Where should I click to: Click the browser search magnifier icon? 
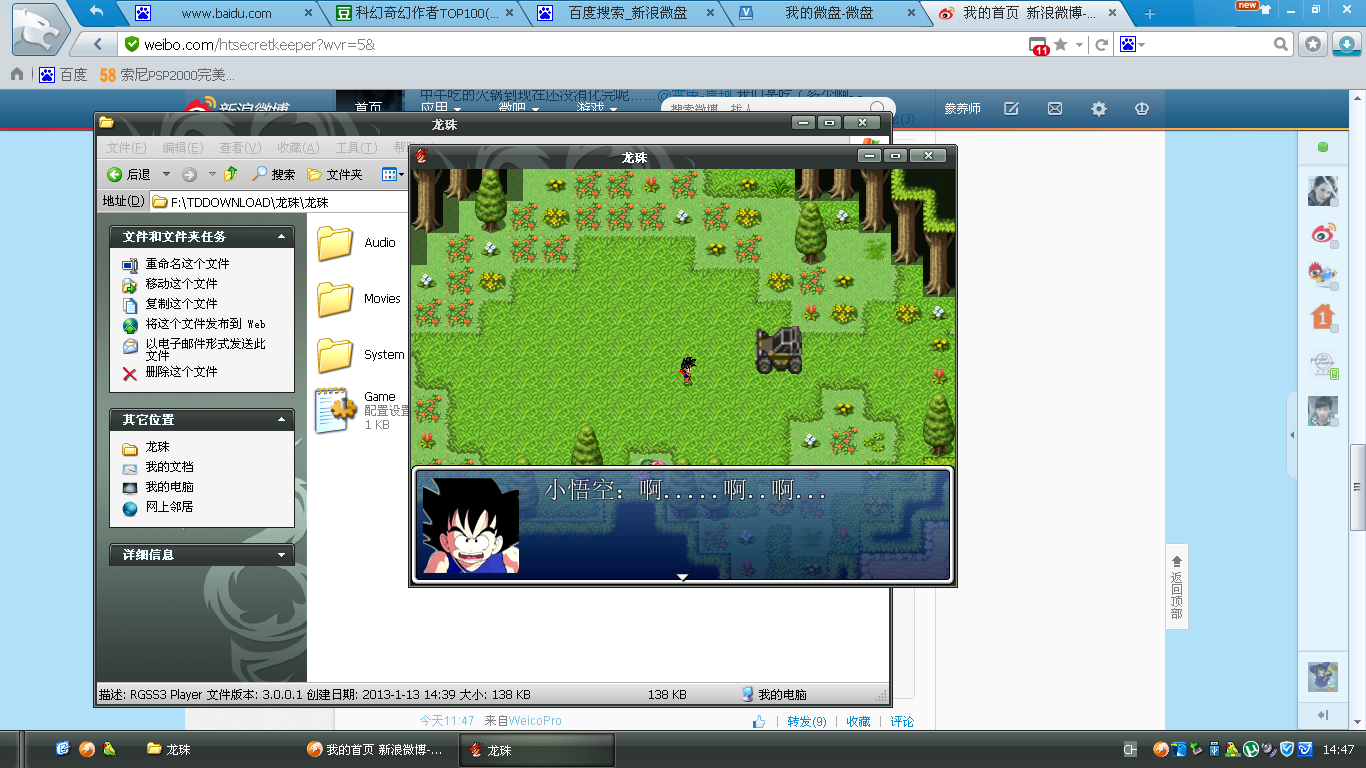pyautogui.click(x=1281, y=44)
